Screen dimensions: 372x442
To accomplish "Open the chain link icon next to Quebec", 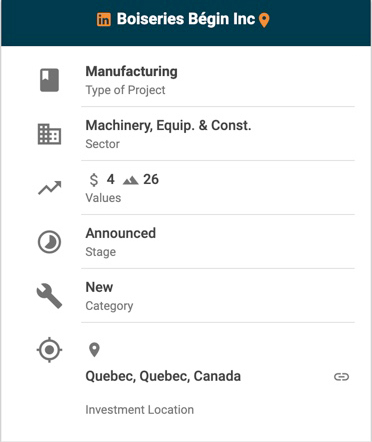I will (x=341, y=377).
